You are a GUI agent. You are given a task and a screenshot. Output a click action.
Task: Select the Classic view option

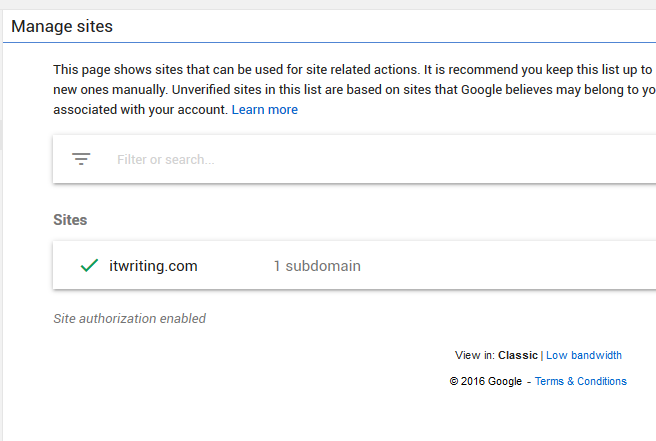pyautogui.click(x=518, y=355)
